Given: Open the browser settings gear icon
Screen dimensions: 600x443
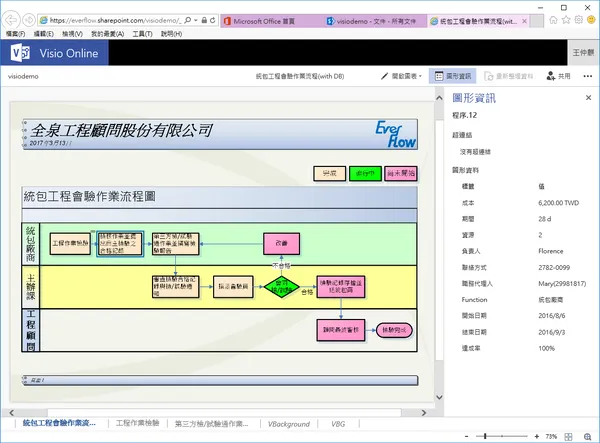Looking at the screenshot, I should click(x=579, y=20).
